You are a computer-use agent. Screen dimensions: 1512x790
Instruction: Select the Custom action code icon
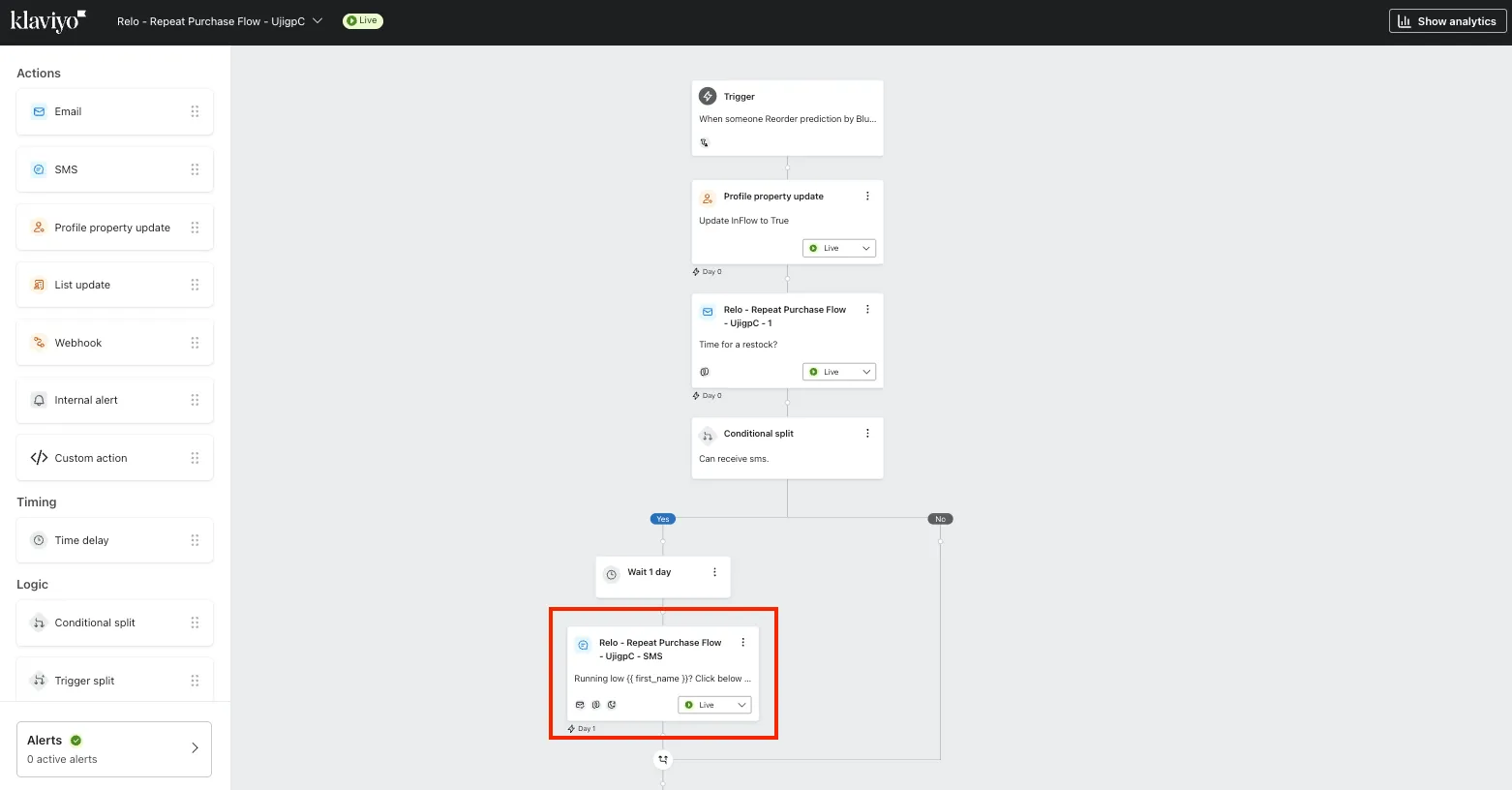point(39,458)
